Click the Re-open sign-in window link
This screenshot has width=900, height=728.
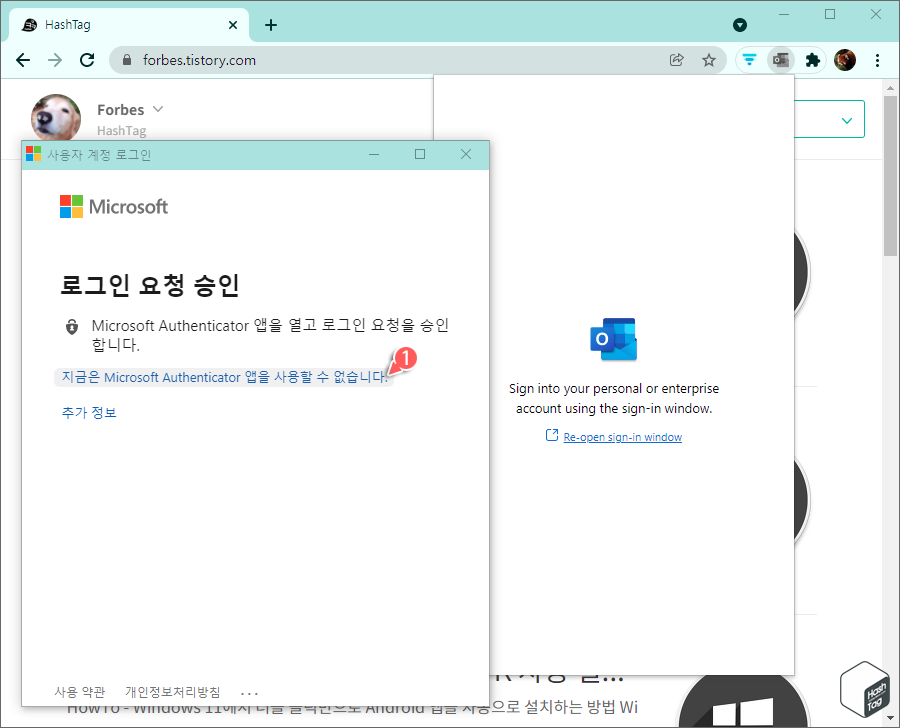[621, 436]
